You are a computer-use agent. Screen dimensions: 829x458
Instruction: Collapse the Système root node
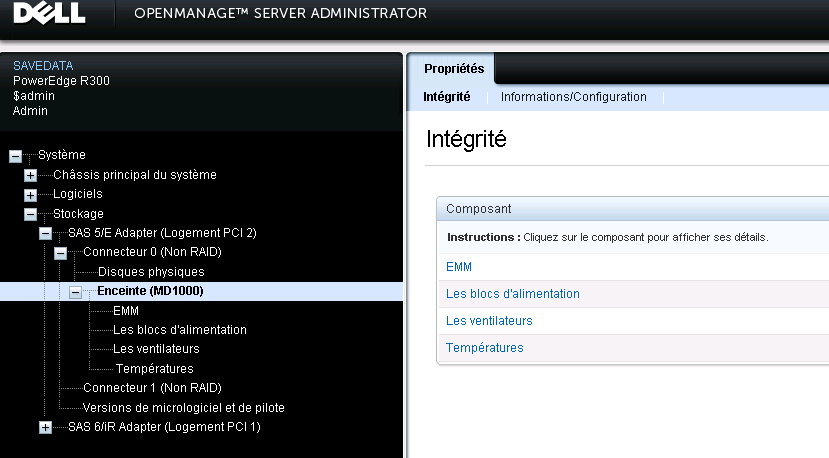coord(15,156)
